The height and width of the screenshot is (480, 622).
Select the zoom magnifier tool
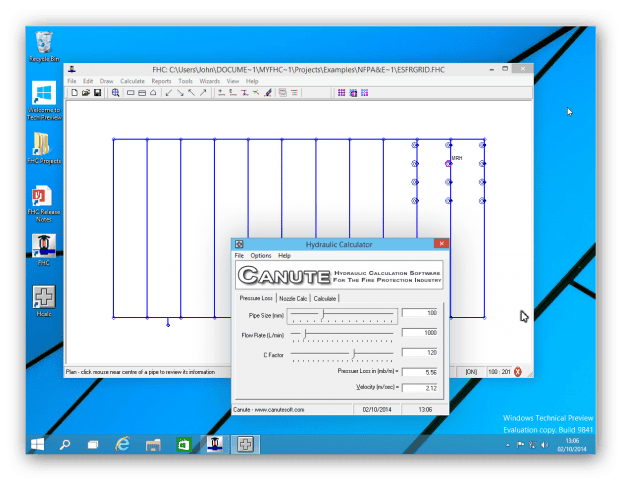pos(116,93)
